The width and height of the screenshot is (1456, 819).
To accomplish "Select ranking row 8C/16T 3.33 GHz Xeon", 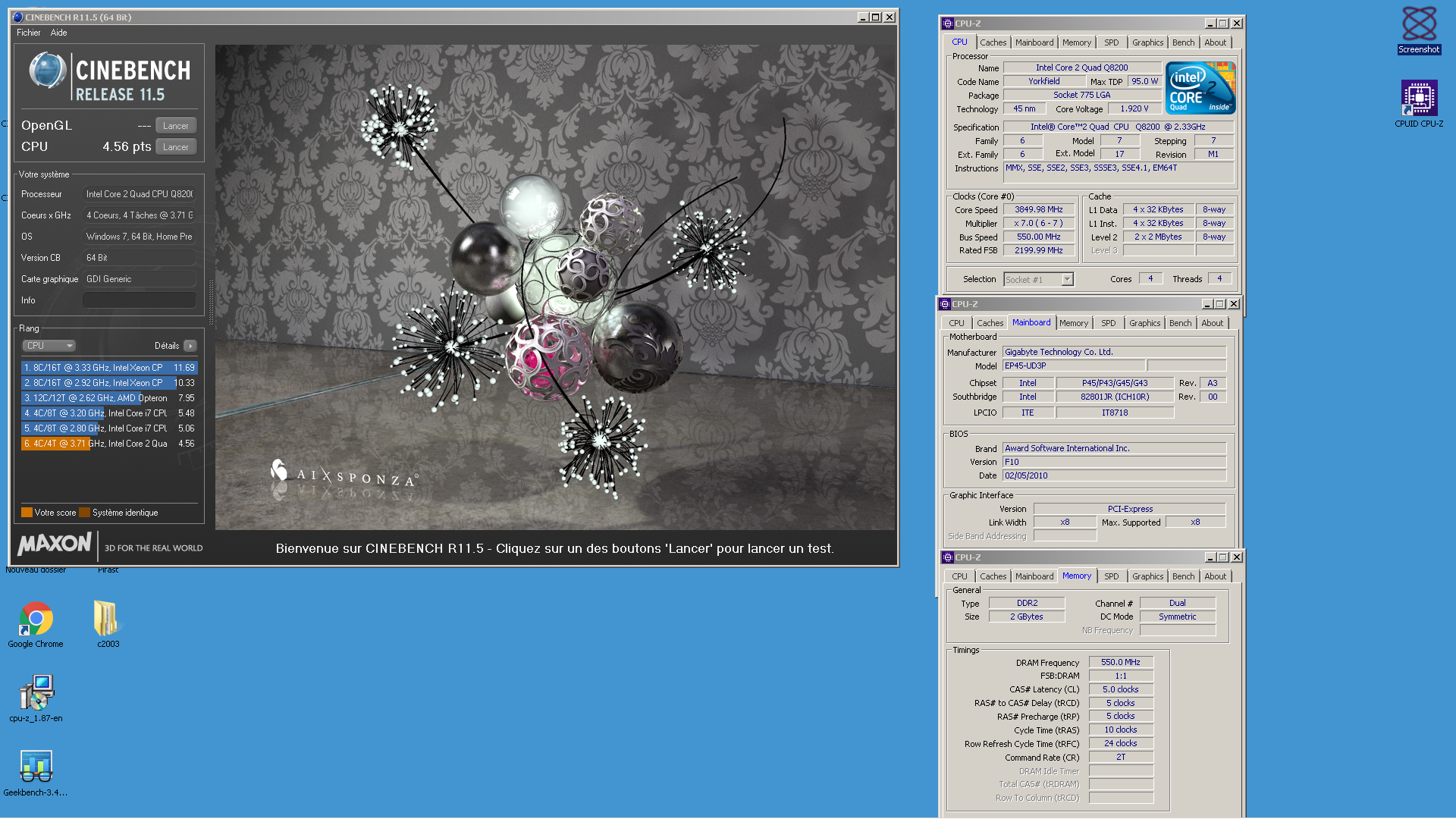I will coord(109,368).
